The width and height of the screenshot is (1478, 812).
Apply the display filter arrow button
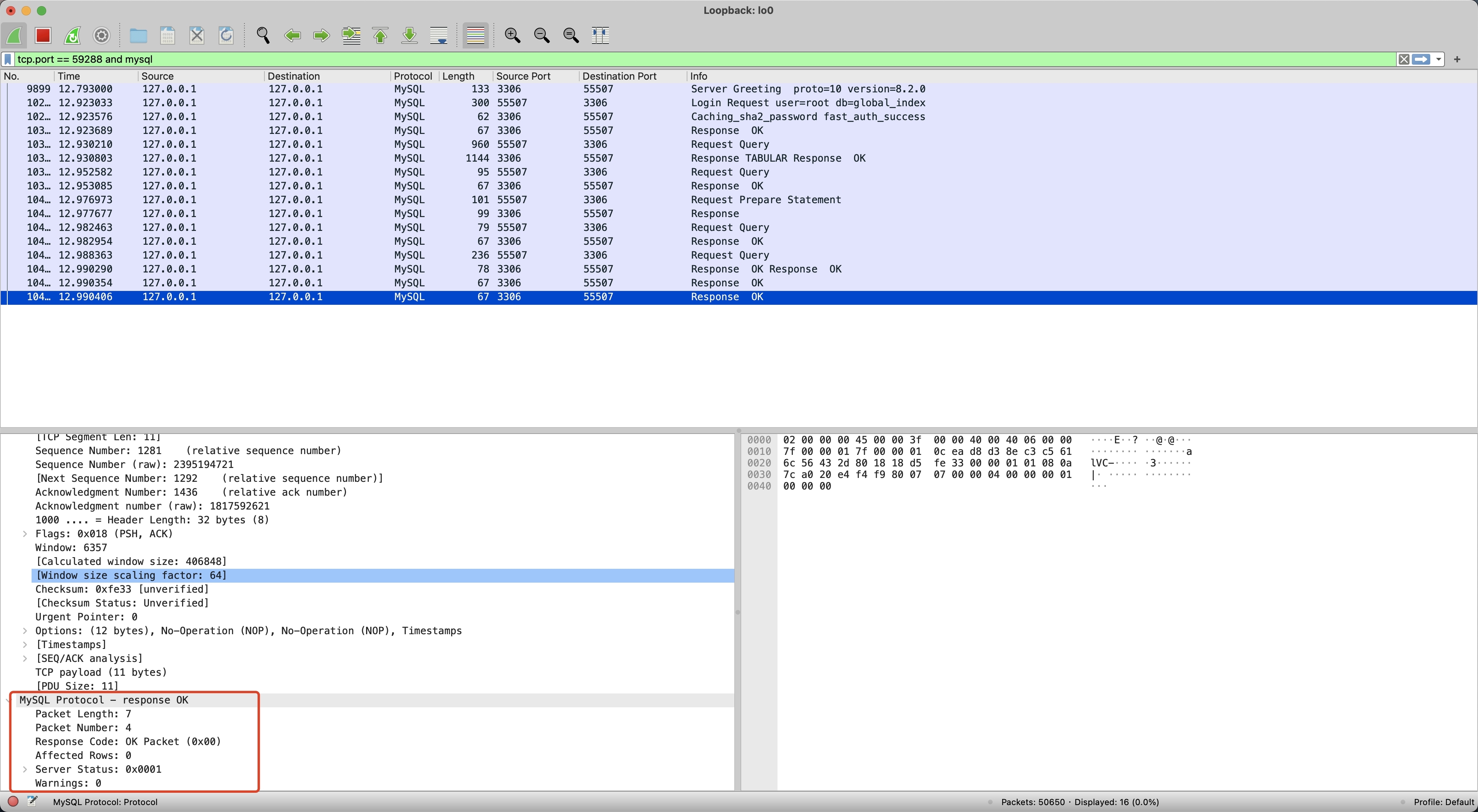1421,59
